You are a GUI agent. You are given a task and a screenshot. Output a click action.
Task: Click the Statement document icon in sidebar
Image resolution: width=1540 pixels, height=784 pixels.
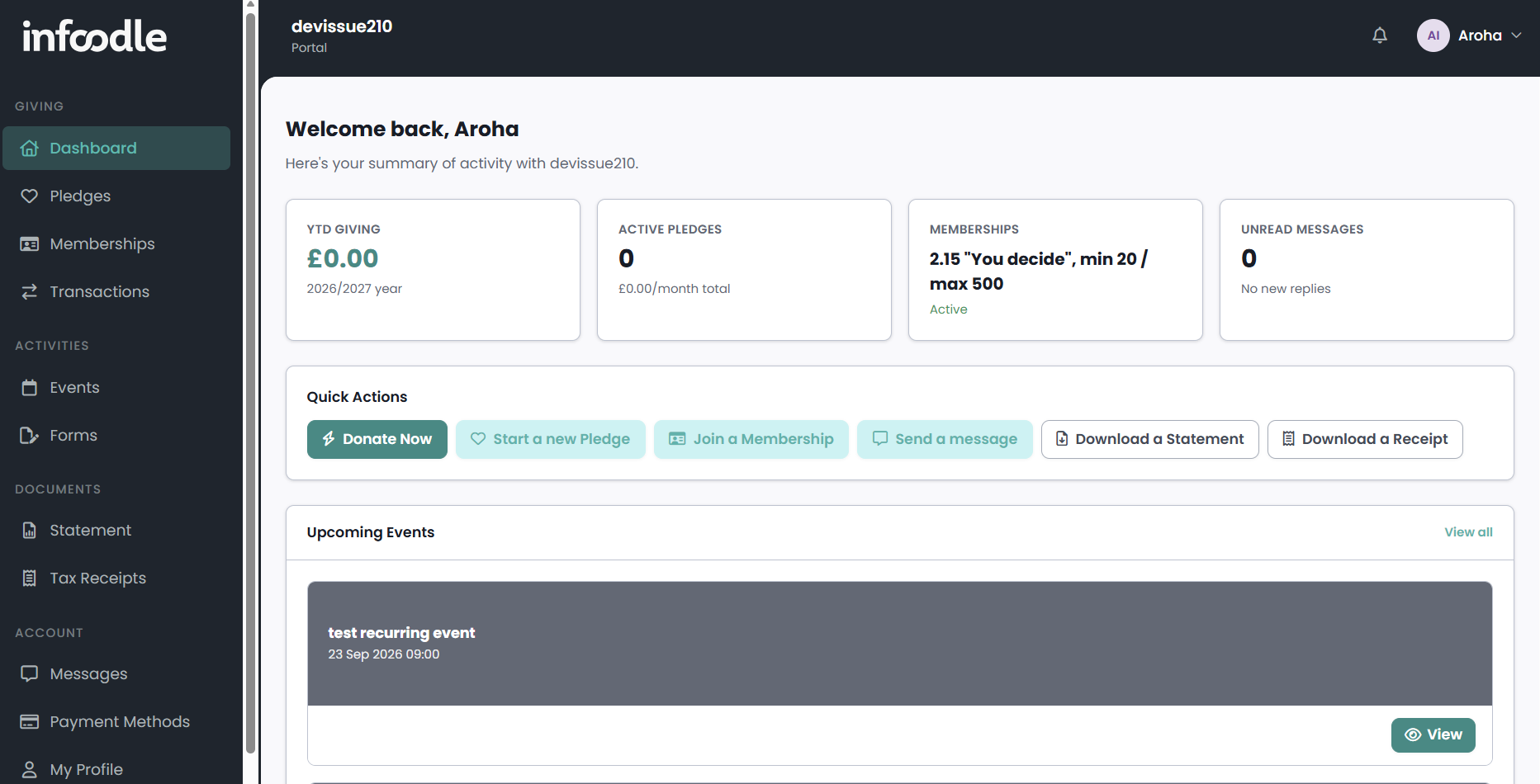pyautogui.click(x=30, y=531)
